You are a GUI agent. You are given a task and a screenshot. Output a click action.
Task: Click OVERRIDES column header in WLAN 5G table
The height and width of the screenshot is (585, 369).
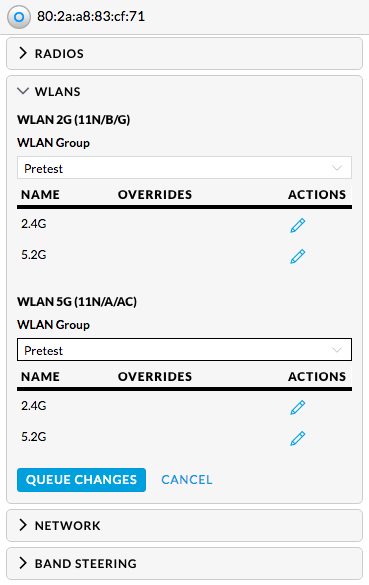click(x=155, y=376)
